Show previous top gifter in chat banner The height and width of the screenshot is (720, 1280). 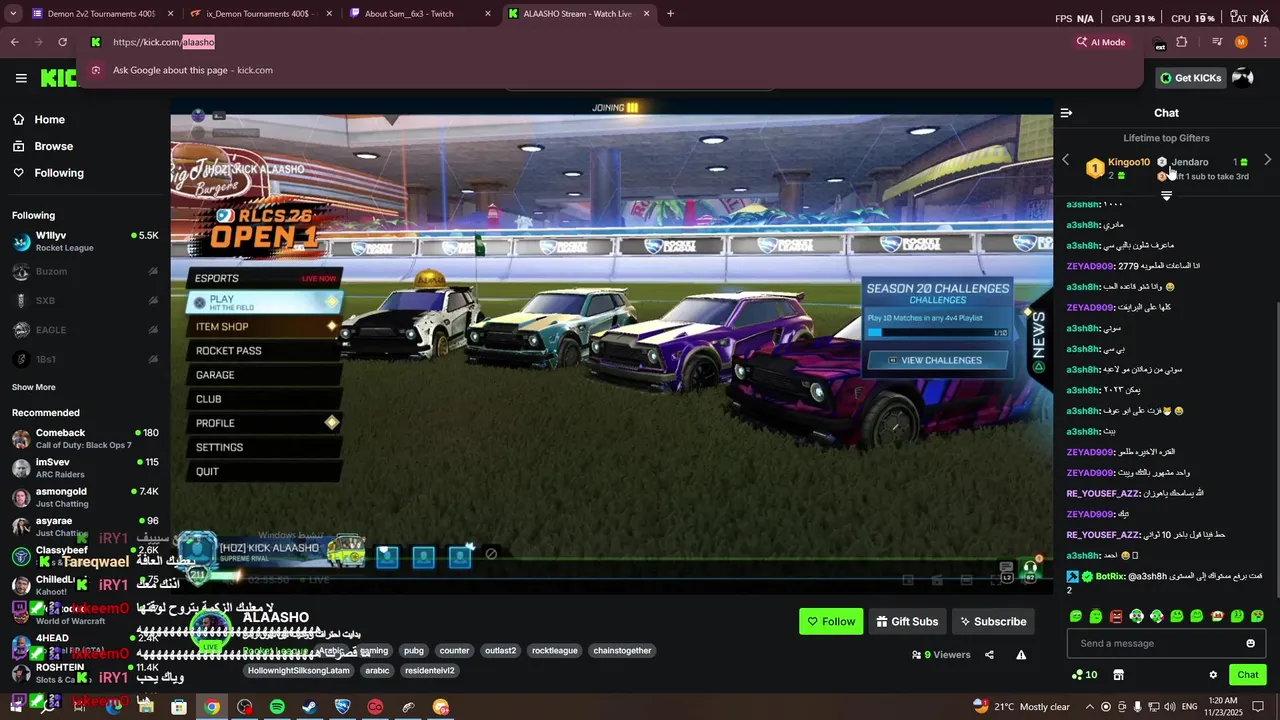(1065, 160)
